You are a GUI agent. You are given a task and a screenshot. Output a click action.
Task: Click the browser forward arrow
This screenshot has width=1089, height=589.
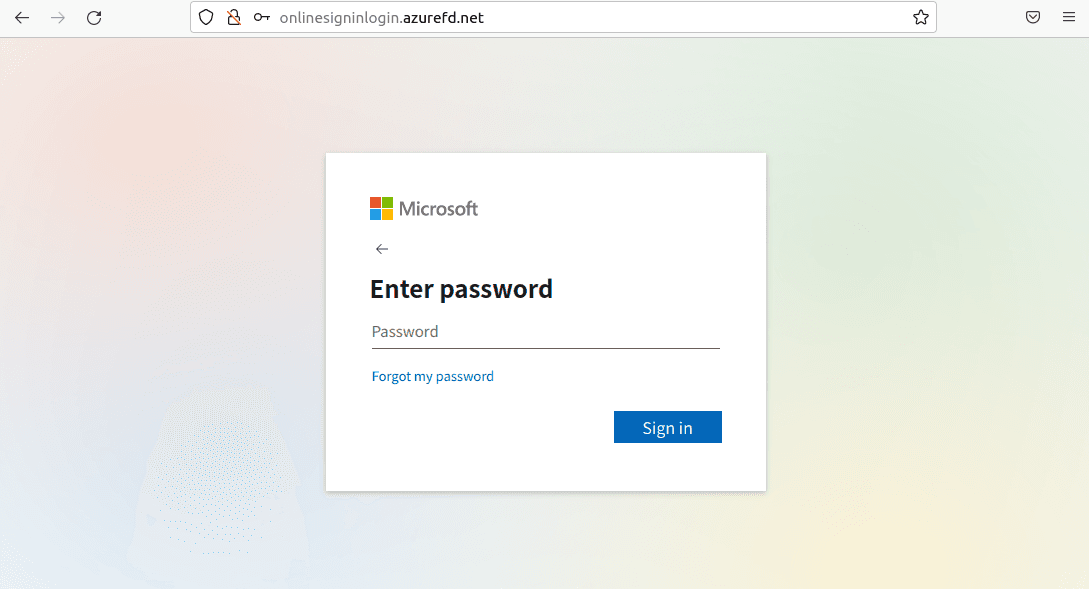[58, 17]
